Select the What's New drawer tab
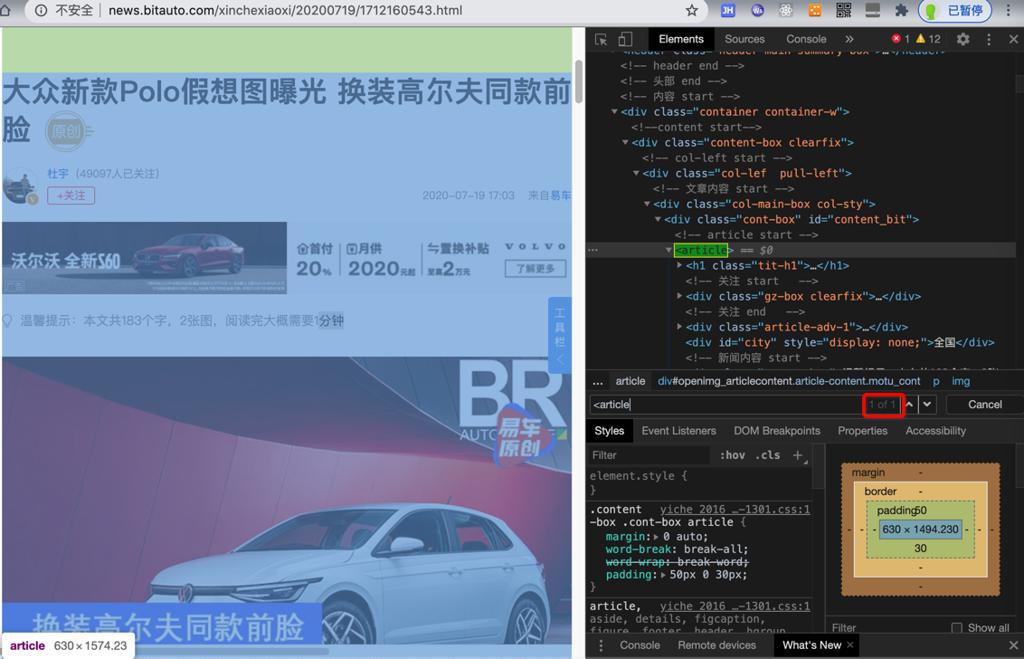Screen dimensions: 1024x659 pyautogui.click(x=811, y=645)
